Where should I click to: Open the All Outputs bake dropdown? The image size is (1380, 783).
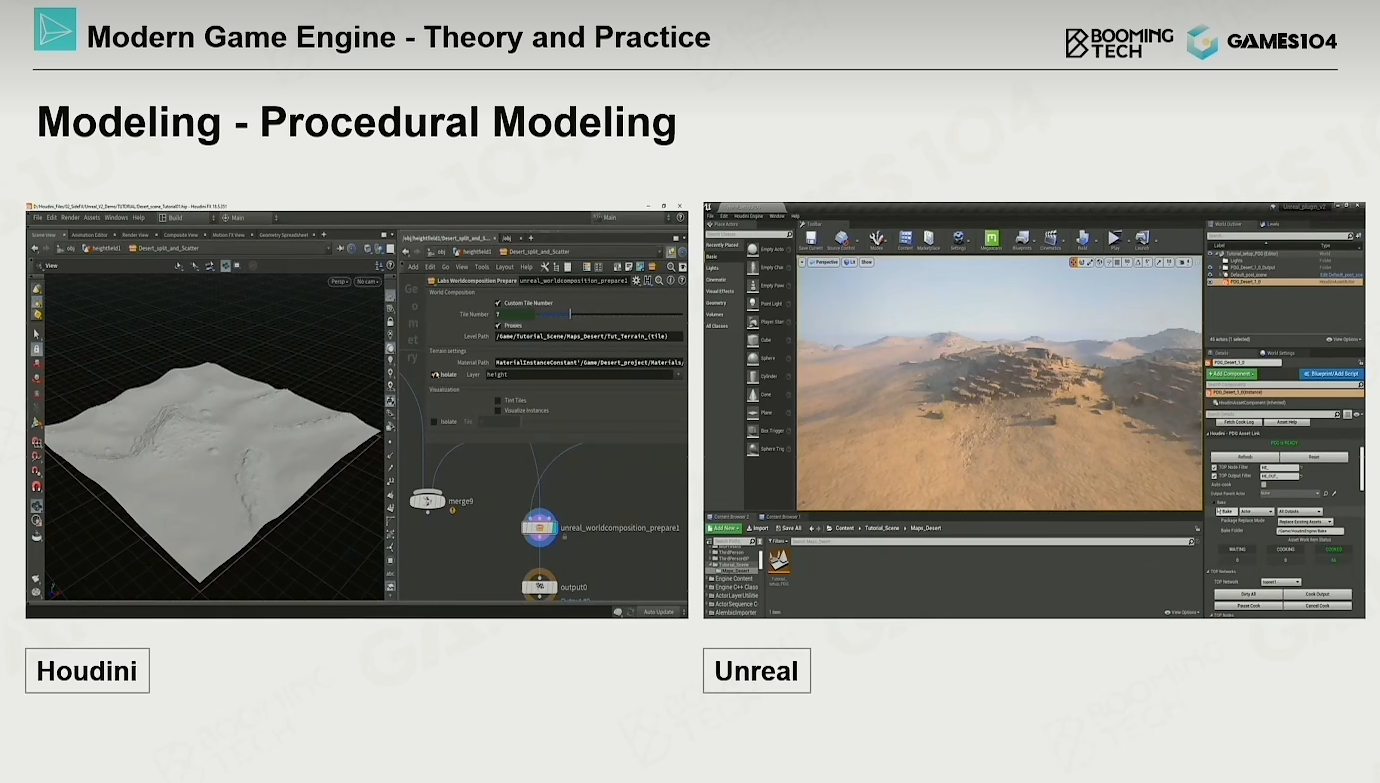tap(1299, 511)
